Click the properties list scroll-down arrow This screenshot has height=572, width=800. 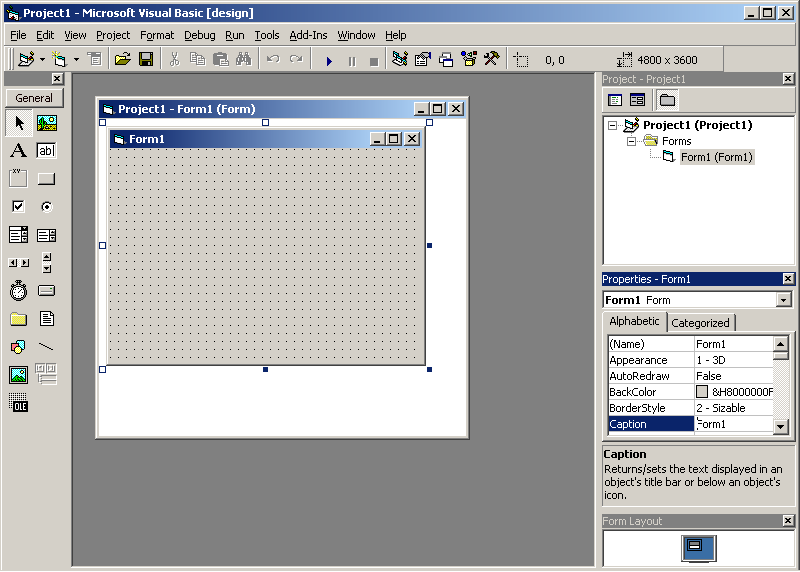click(781, 426)
